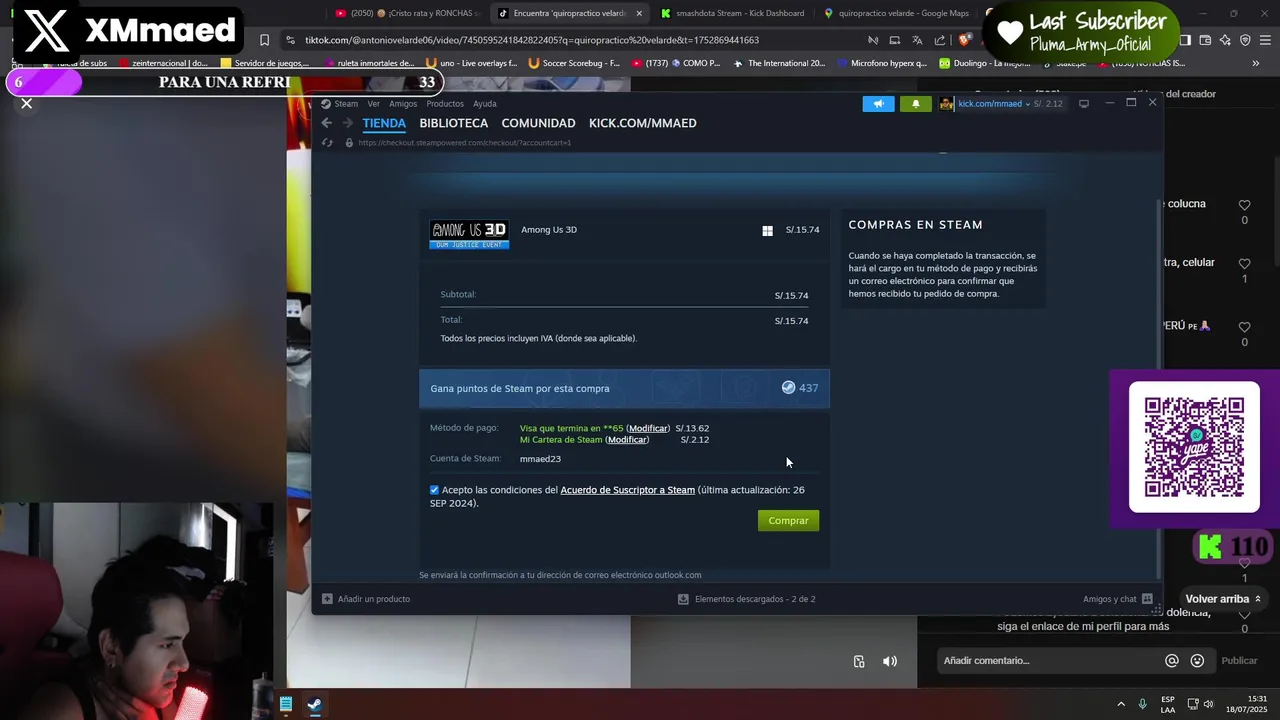Toggle the Steam Subscriber Agreement acceptance checkbox
This screenshot has height=720, width=1280.
[434, 490]
